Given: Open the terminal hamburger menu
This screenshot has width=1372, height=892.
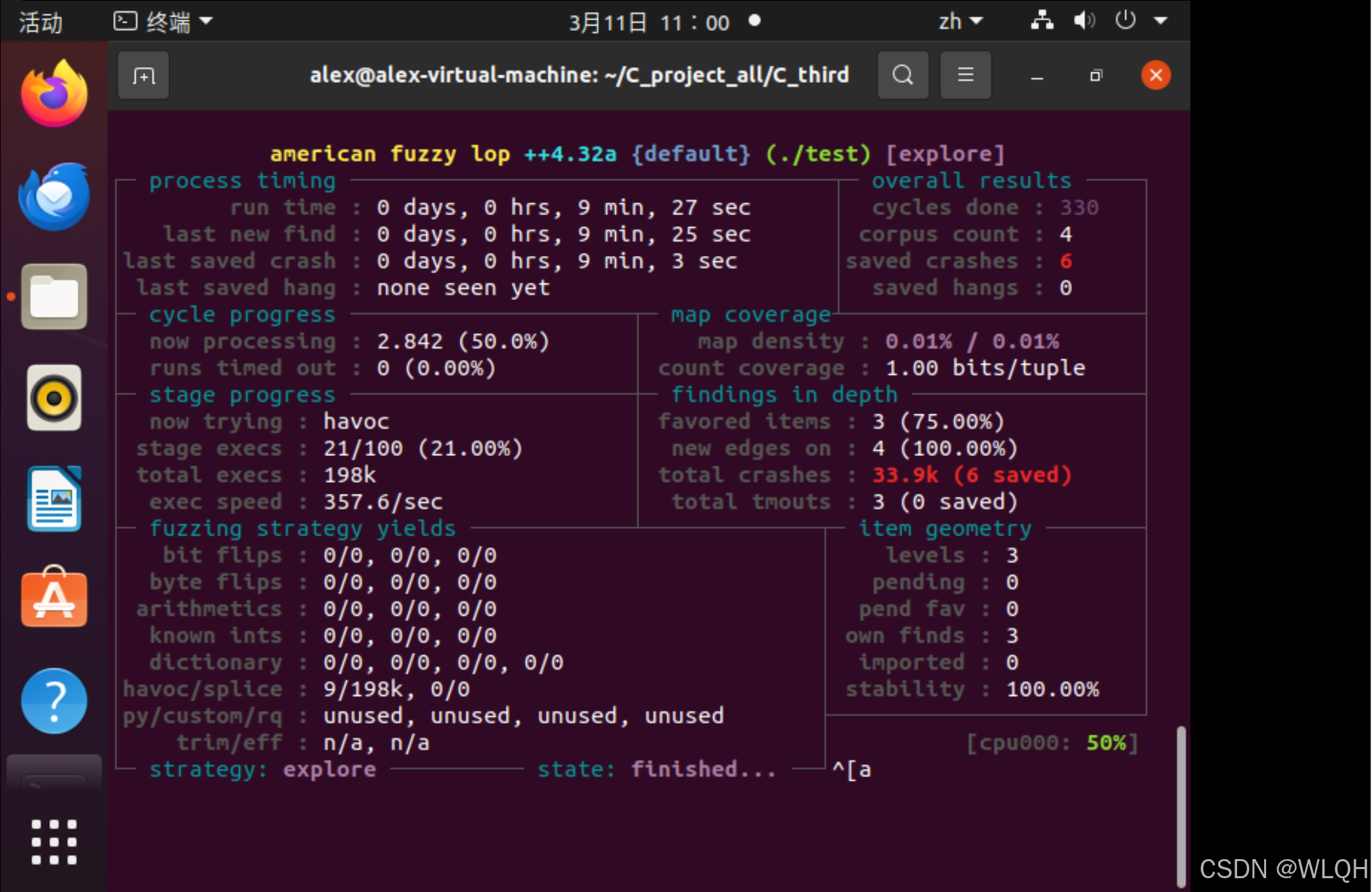Looking at the screenshot, I should [965, 75].
